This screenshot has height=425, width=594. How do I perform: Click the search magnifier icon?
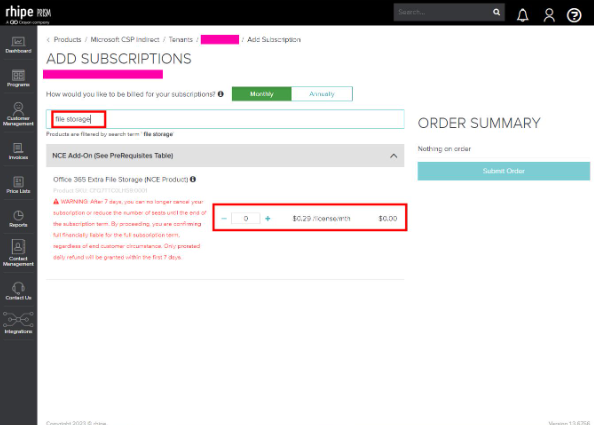(496, 12)
